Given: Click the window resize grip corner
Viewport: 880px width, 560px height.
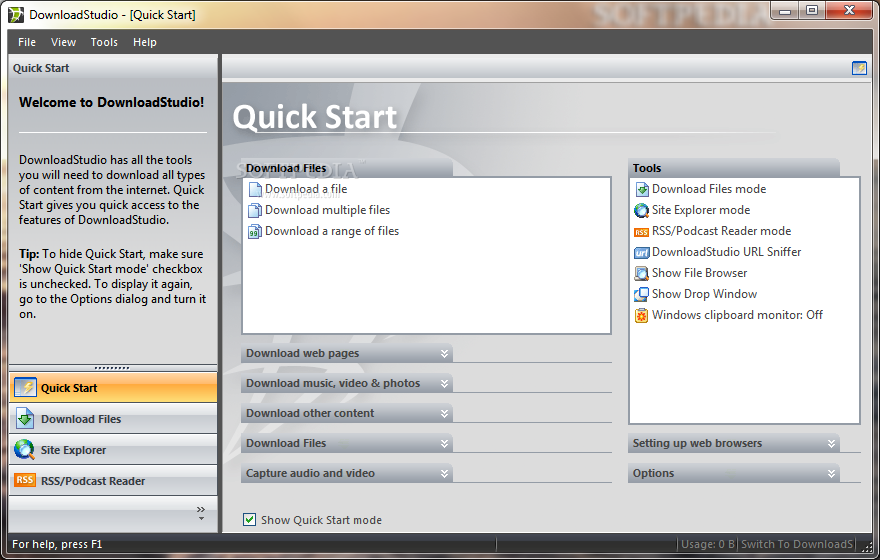Looking at the screenshot, I should (x=869, y=546).
